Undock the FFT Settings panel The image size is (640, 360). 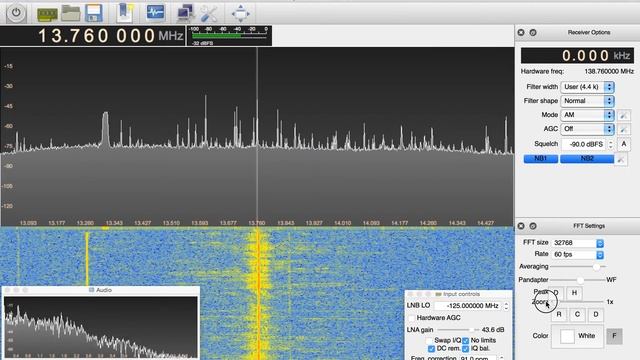[x=533, y=226]
